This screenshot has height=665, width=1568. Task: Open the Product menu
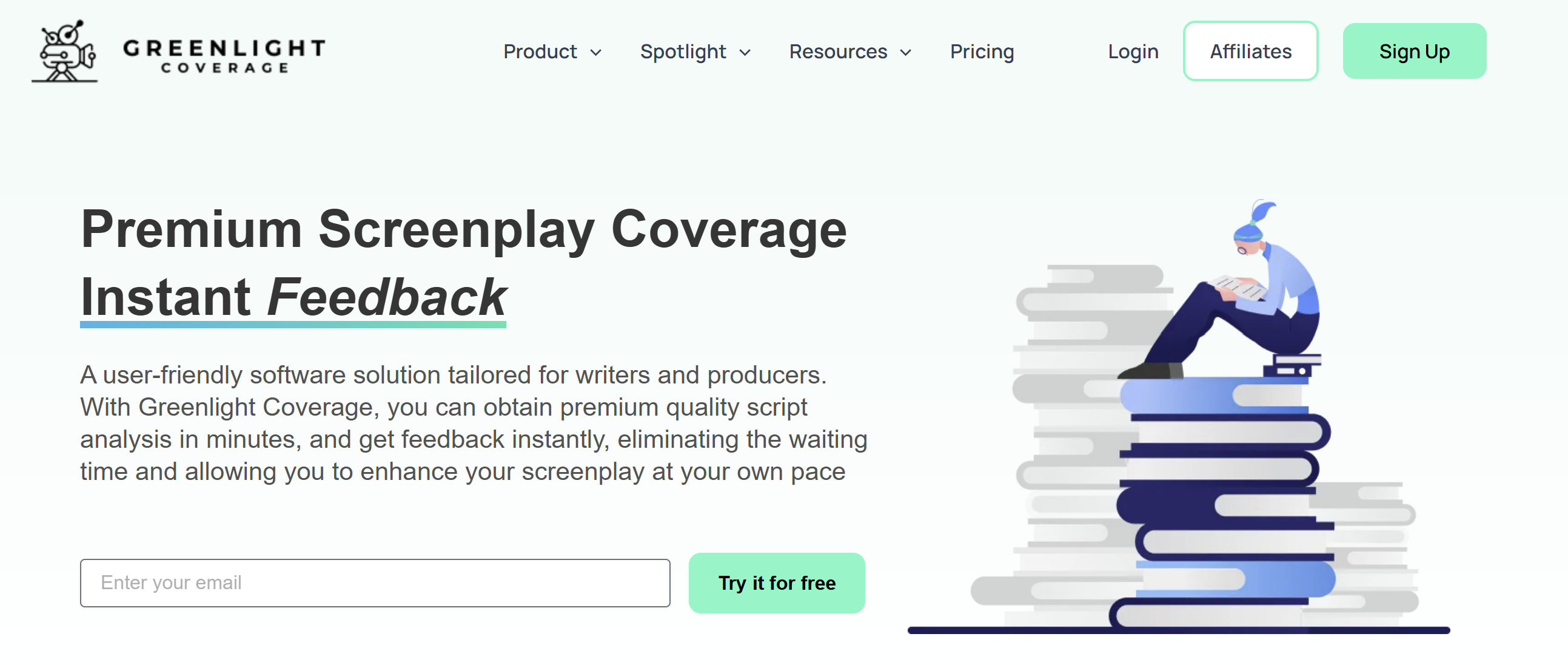pos(540,52)
